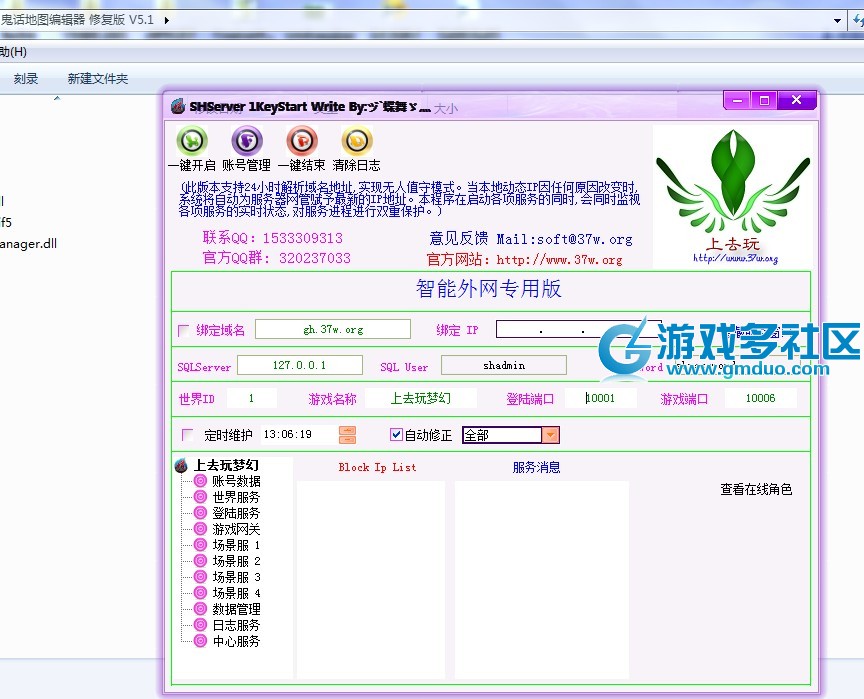The height and width of the screenshot is (699, 864).
Task: Expand the breadcrumb arrow after 修复版 V5.1
Action: [x=166, y=20]
